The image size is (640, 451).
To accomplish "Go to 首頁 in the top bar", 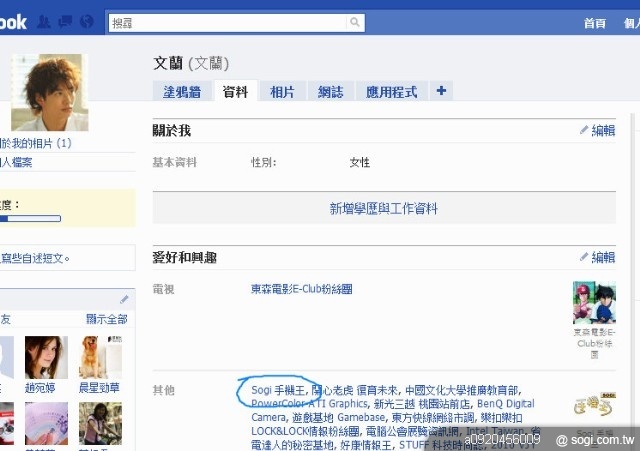I will coord(594,23).
